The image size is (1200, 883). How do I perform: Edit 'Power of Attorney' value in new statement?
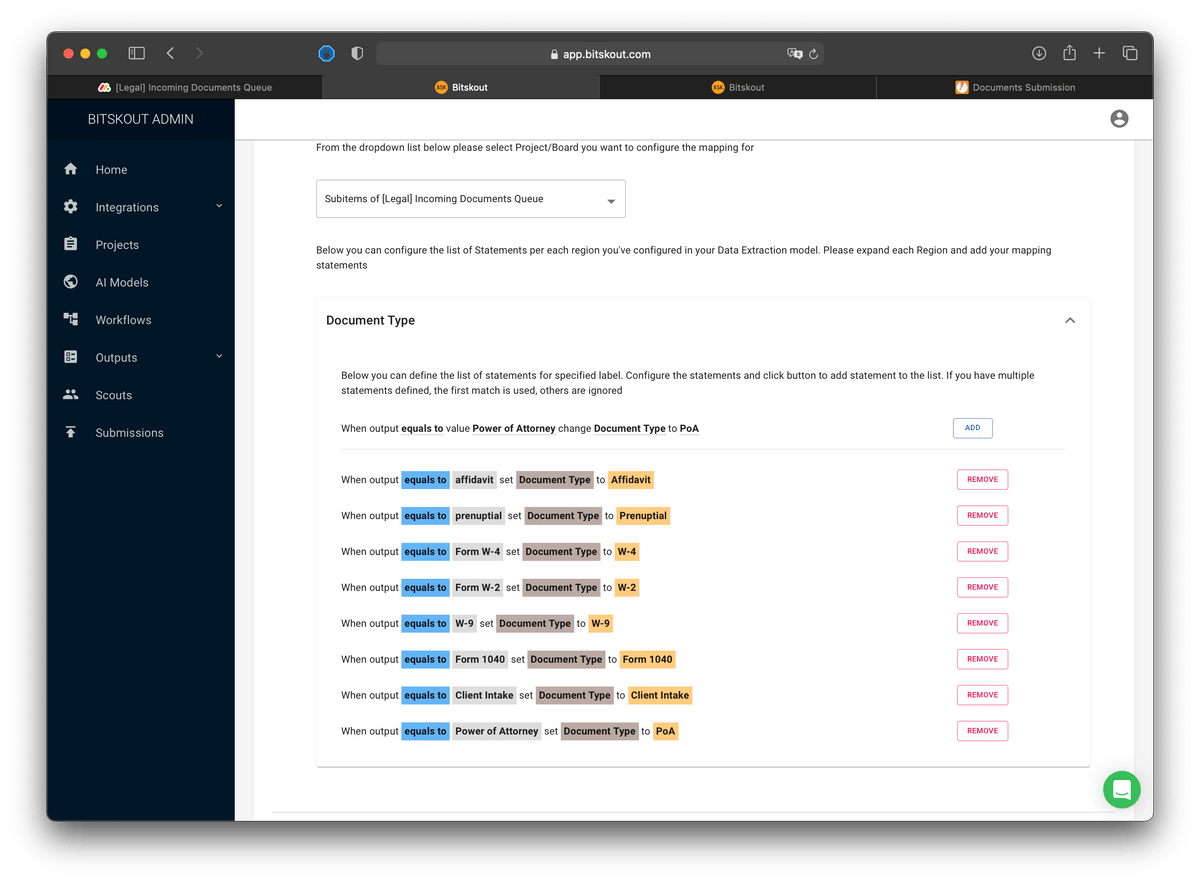[514, 428]
